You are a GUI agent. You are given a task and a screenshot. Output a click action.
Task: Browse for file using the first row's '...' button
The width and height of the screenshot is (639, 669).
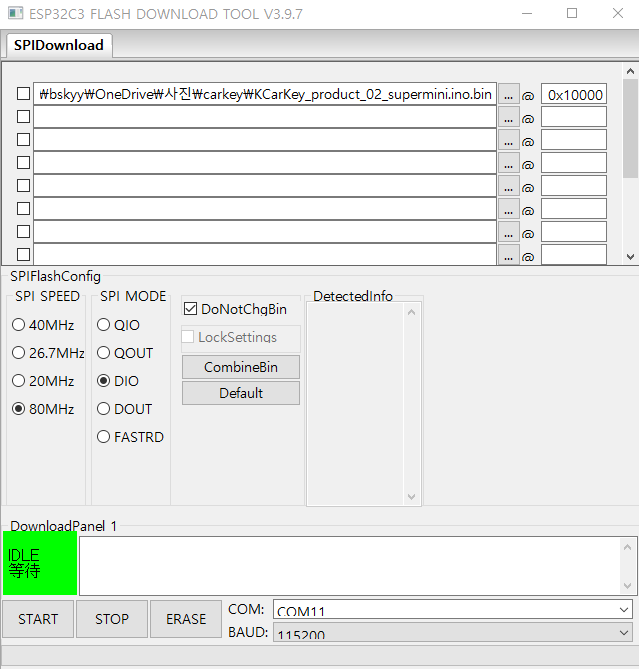[508, 94]
